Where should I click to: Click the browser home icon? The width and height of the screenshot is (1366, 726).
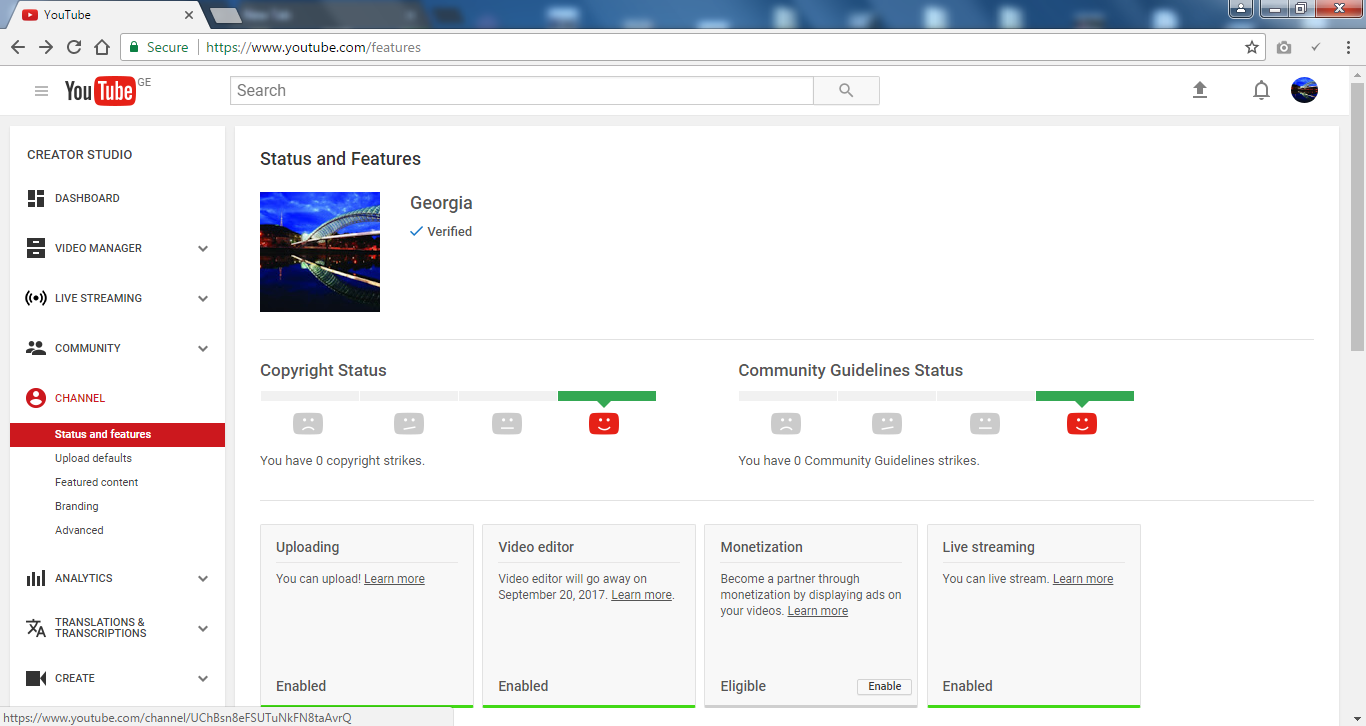[102, 47]
